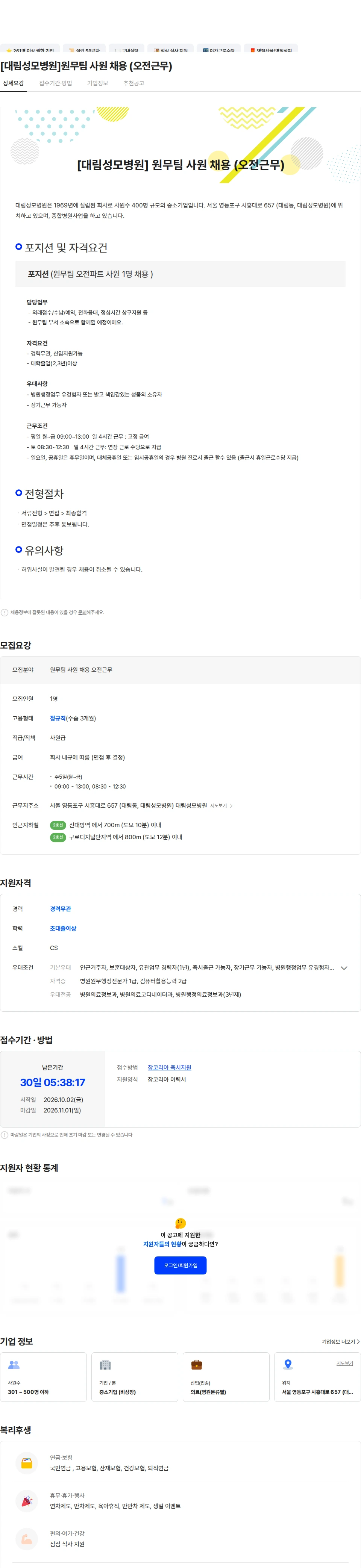The height and width of the screenshot is (1568, 361).
Task: Click the 2호선 badge for 신대방역
Action: click(58, 825)
